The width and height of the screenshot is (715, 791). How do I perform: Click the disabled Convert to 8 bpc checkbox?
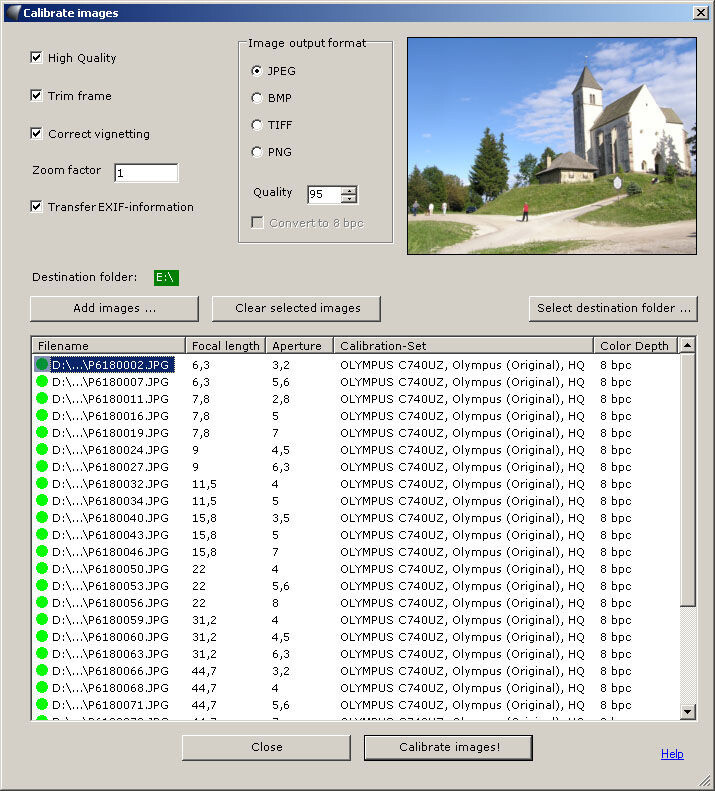[257, 222]
